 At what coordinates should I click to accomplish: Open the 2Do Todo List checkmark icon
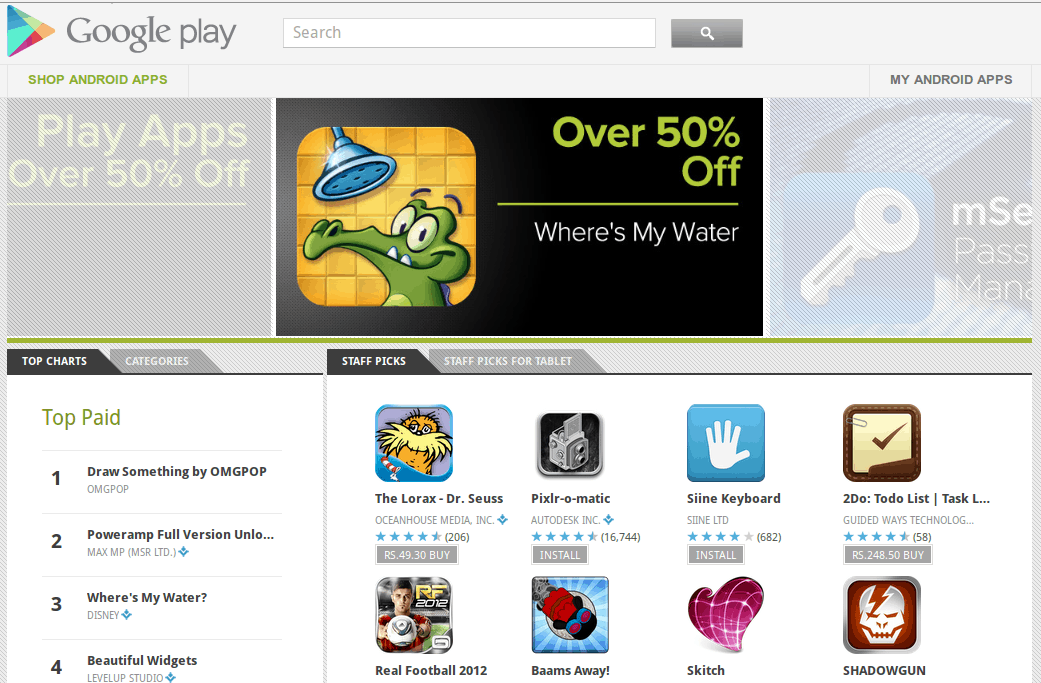tap(882, 443)
